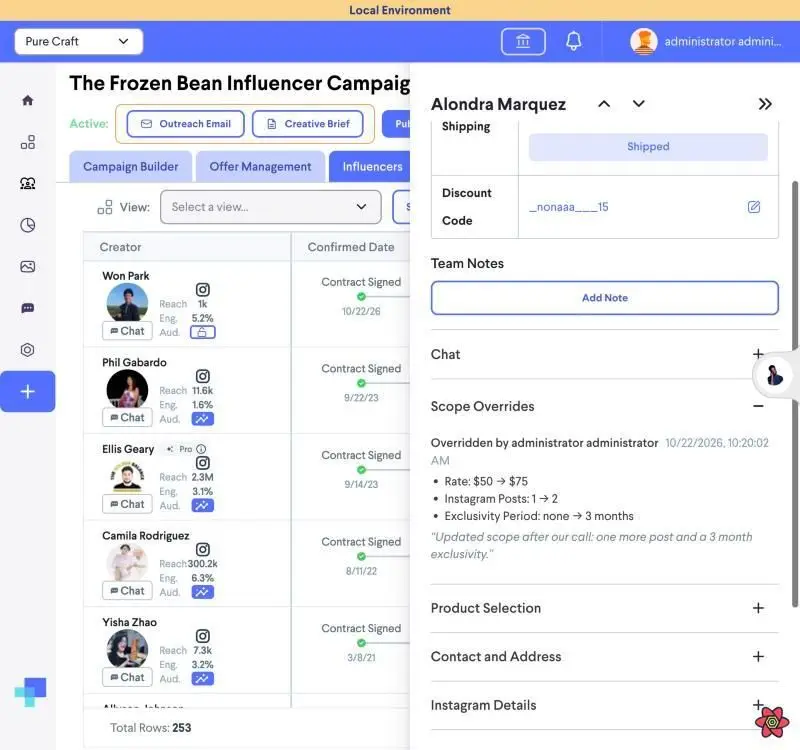
Task: Open the floating user avatar bubble
Action: click(x=774, y=375)
